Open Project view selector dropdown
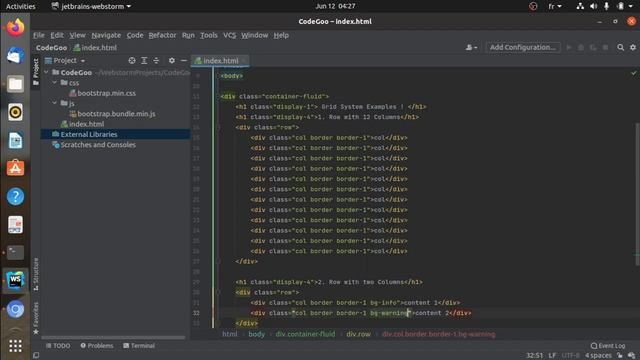The image size is (640, 360). coord(65,60)
